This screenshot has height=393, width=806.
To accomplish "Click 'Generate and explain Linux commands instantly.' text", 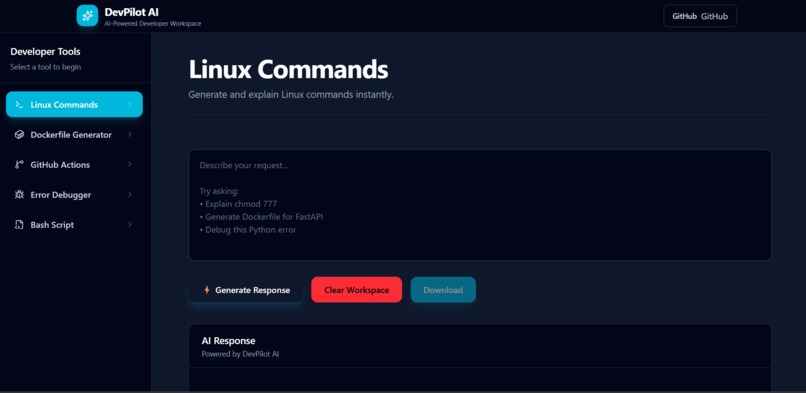I will (x=291, y=95).
